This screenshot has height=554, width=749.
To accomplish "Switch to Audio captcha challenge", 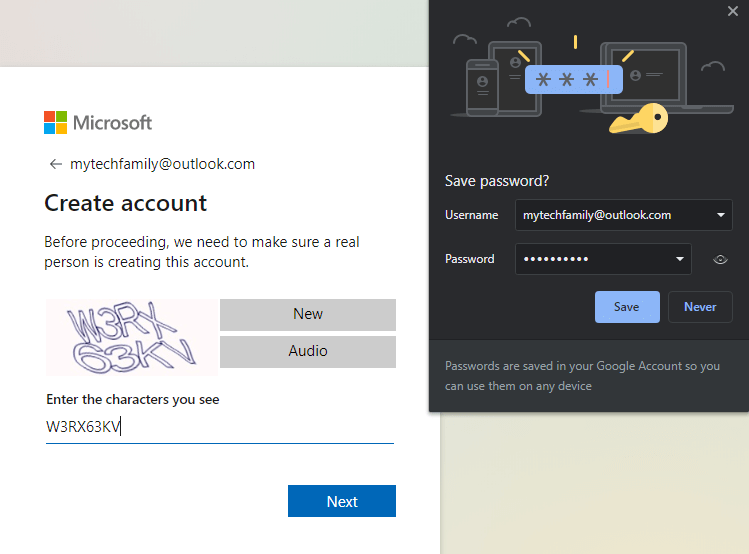I will coord(308,352).
